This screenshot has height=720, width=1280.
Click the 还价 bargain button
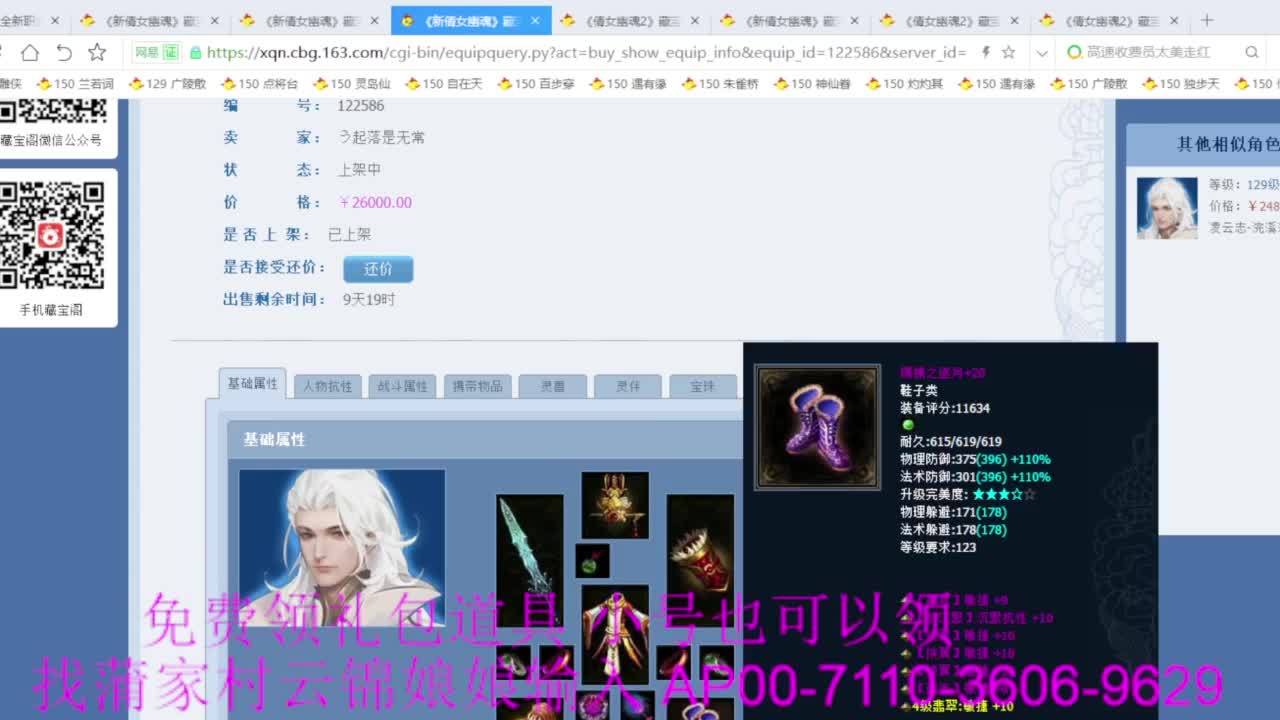coord(378,268)
